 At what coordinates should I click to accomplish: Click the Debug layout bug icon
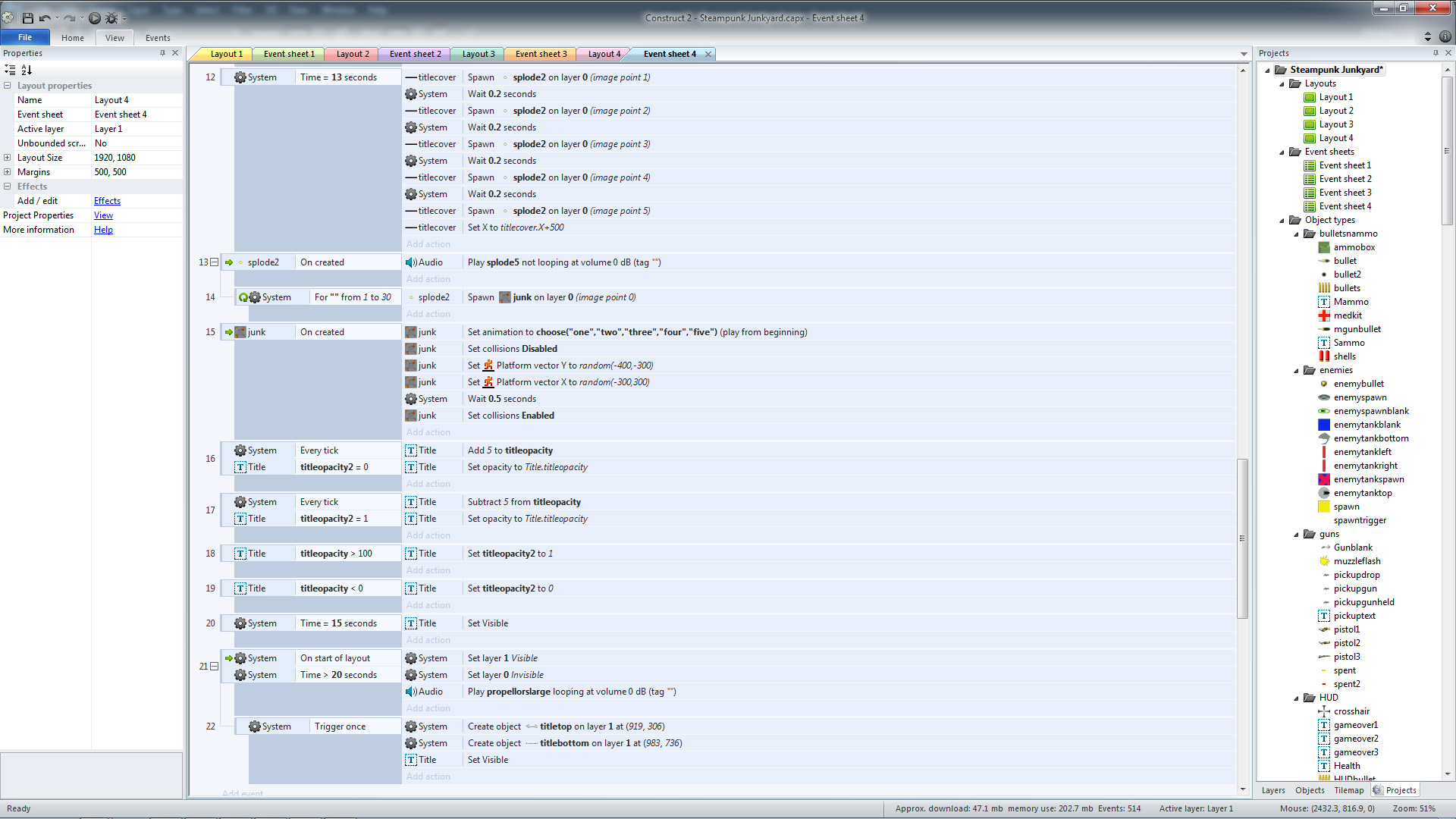(111, 17)
